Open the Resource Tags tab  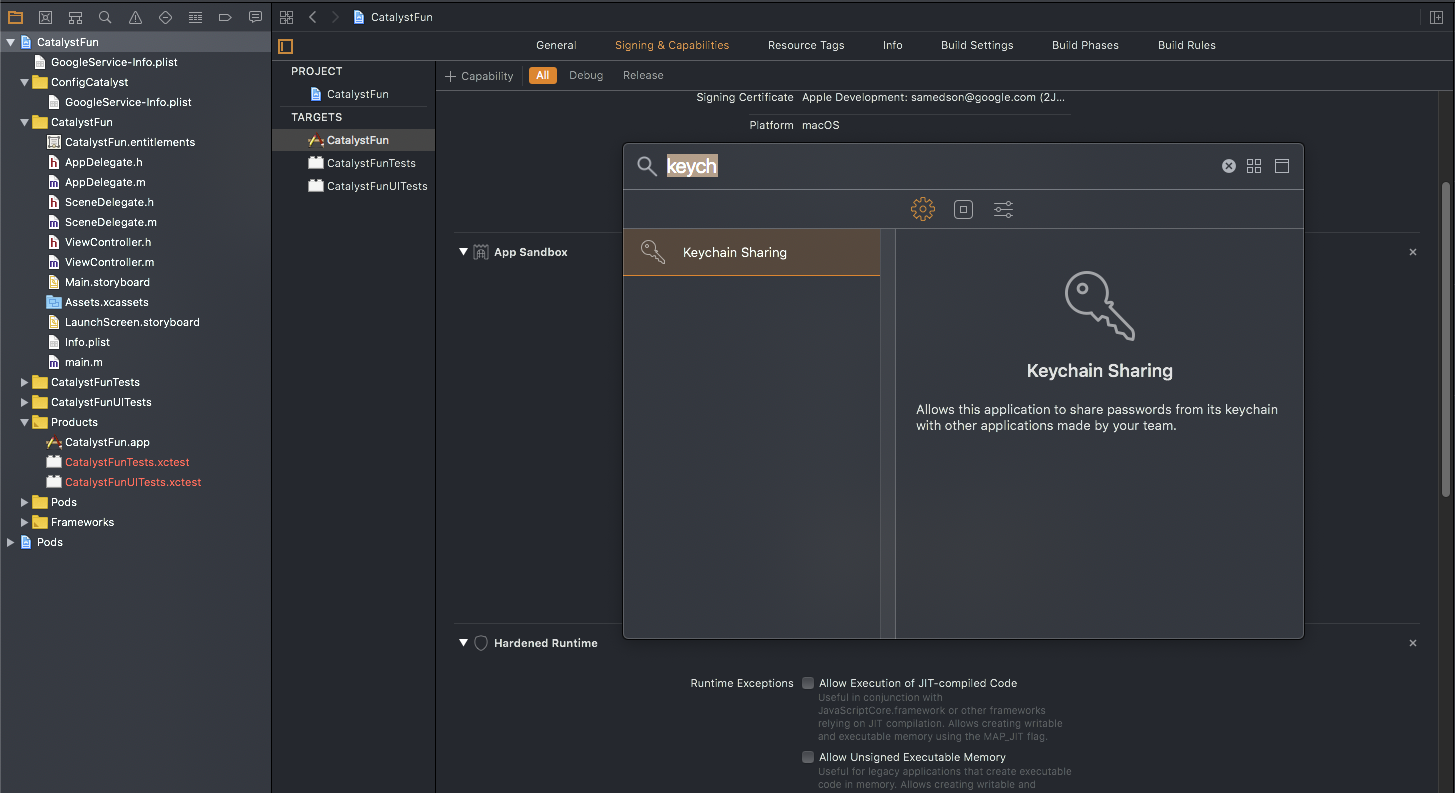point(806,45)
